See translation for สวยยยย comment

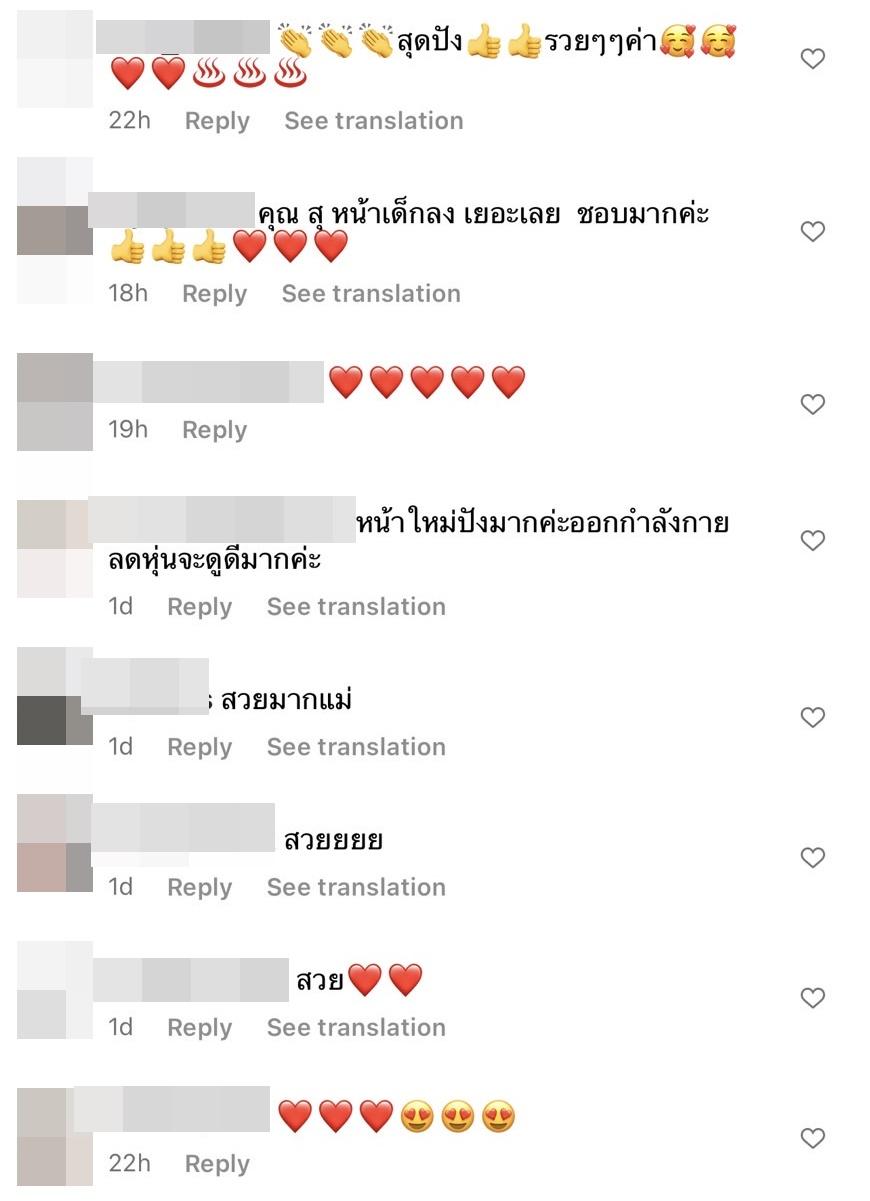point(356,887)
